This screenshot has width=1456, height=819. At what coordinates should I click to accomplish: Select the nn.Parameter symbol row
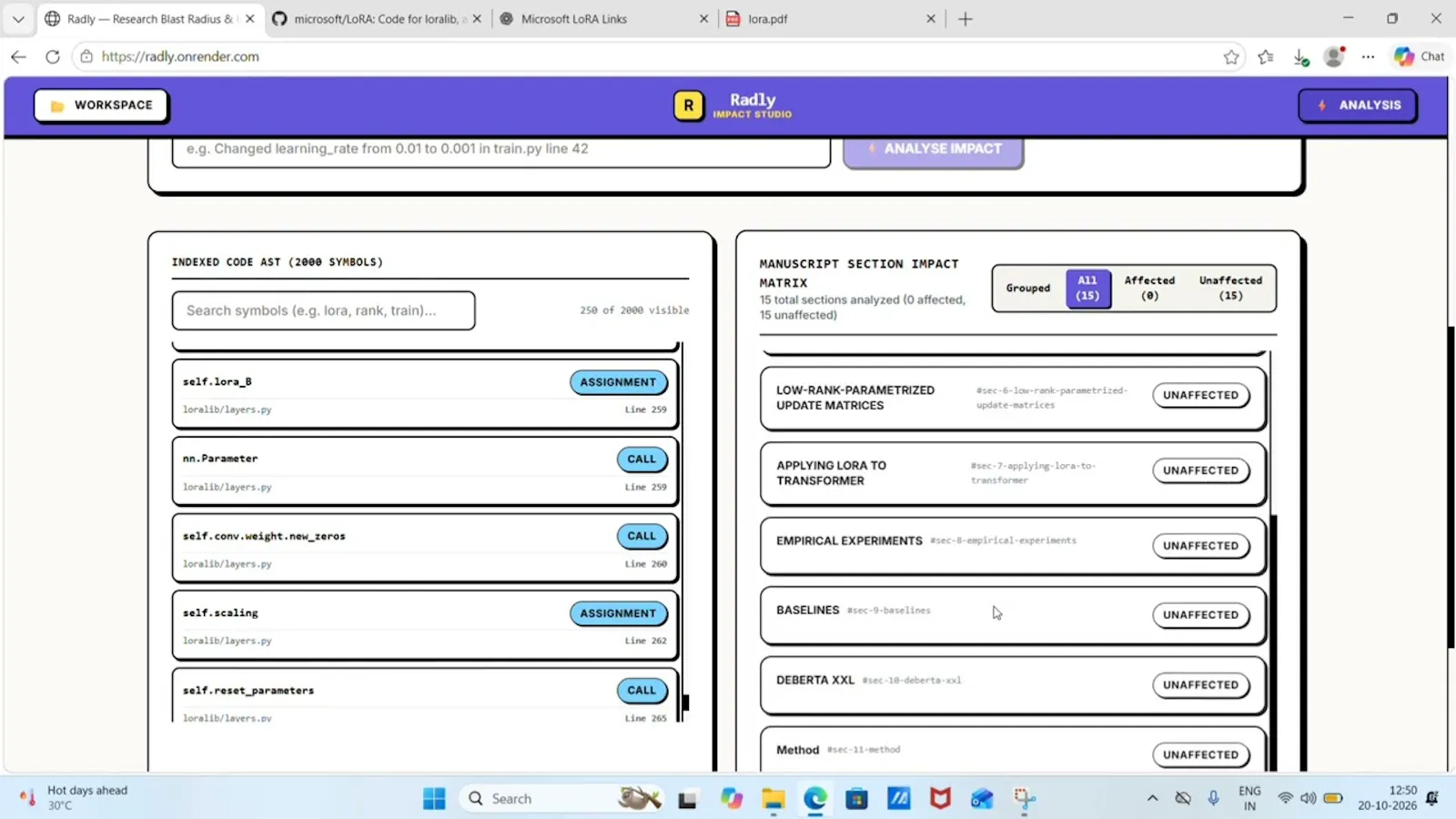[425, 471]
